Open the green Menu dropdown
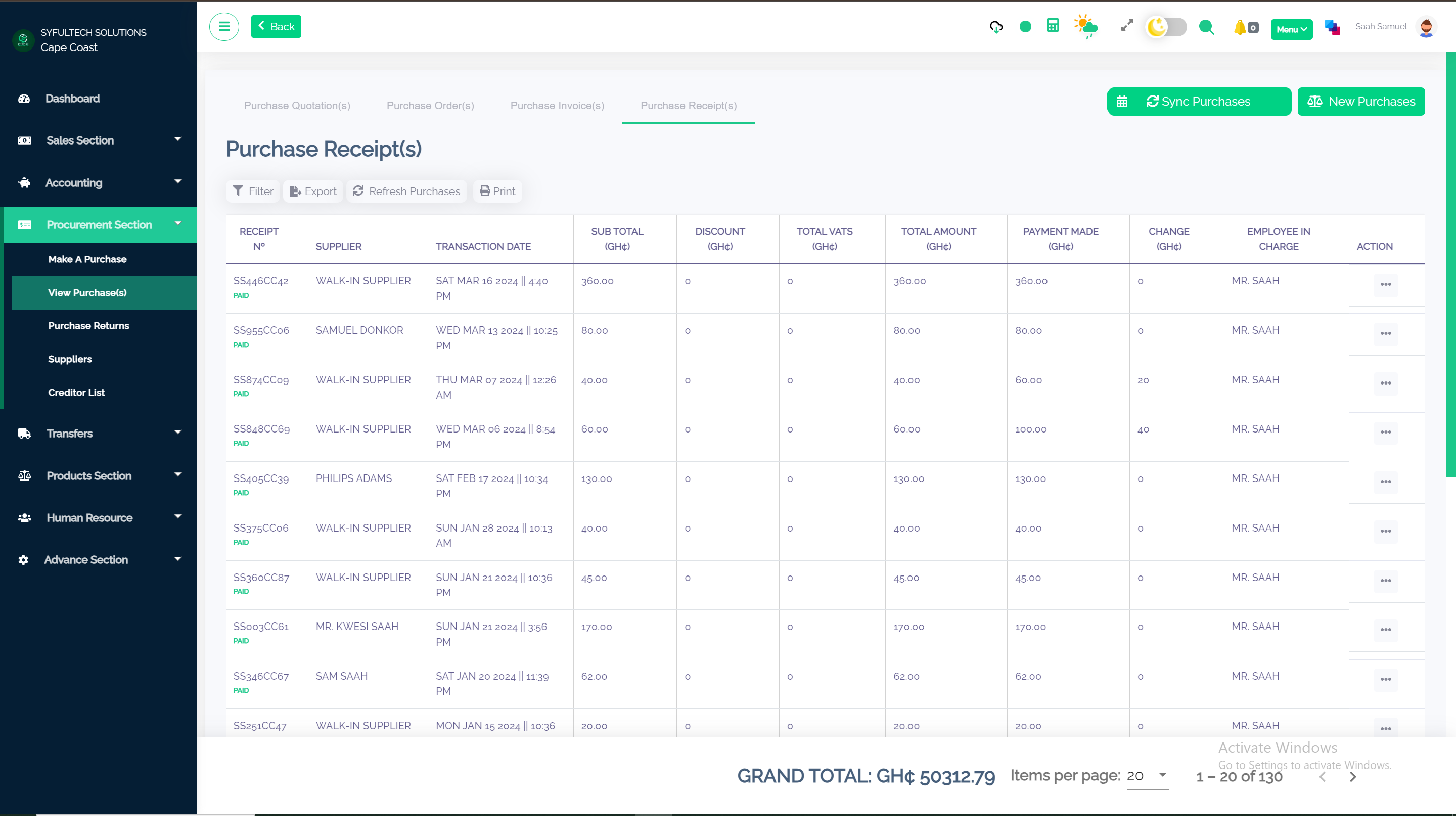 [x=1292, y=29]
